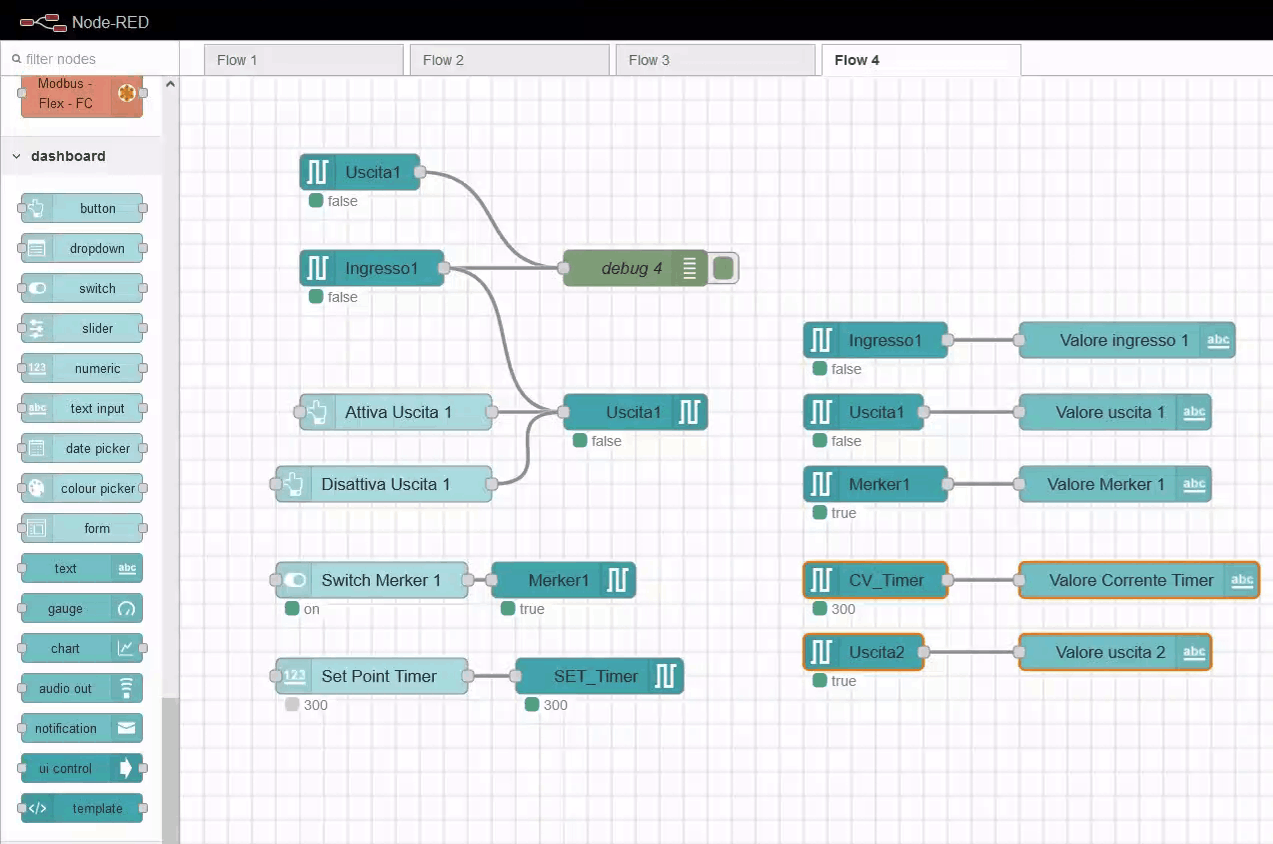Screen dimensions: 1273x844
Task: Click the Disattiva Uscita 1 button node
Action: (x=385, y=484)
